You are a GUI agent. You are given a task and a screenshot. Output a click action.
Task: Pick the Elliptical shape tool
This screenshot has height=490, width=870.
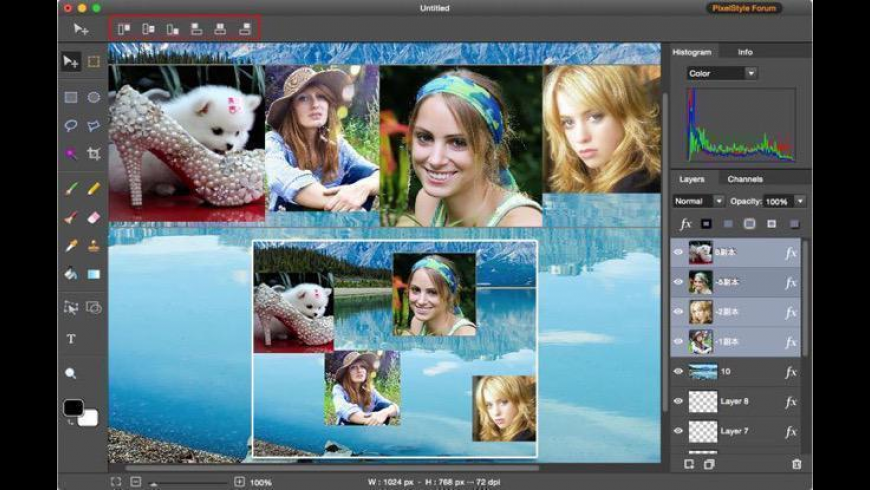tap(94, 97)
